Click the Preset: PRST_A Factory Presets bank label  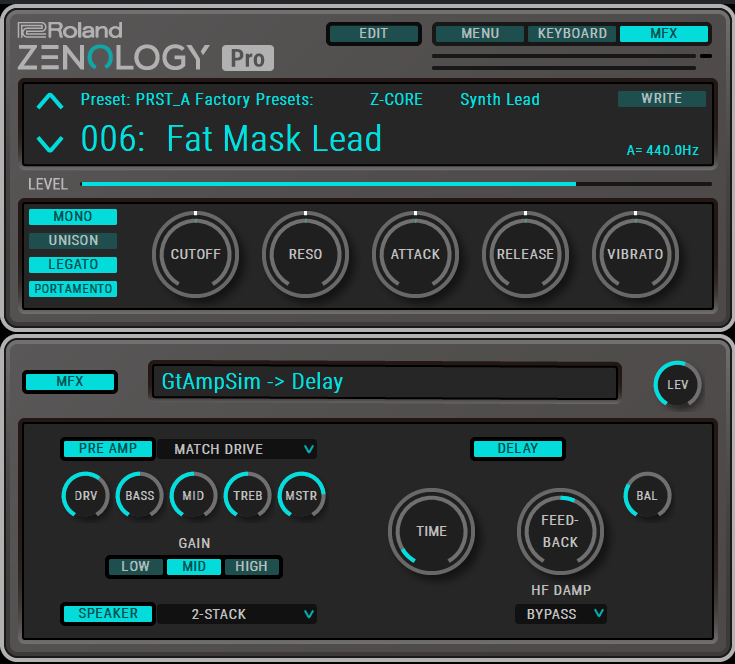point(197,100)
